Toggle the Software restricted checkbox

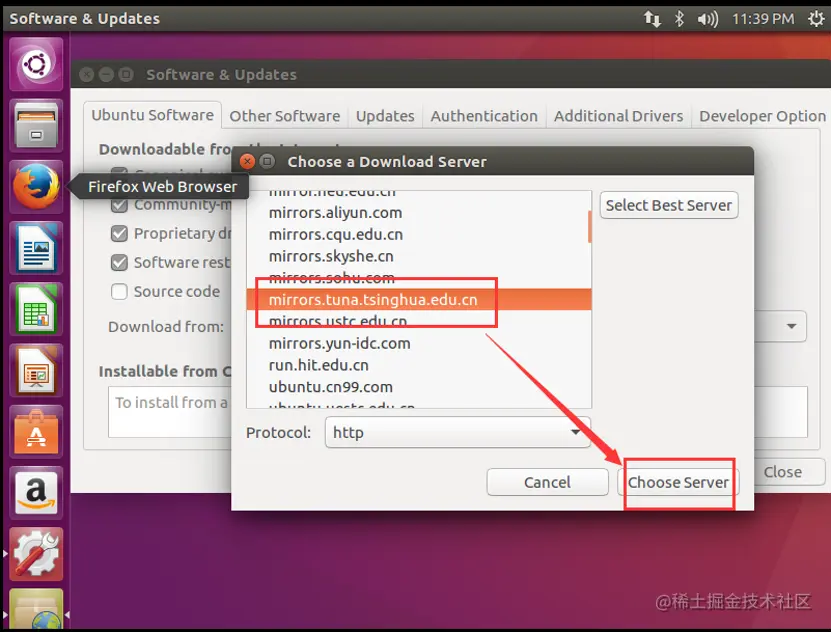point(119,263)
